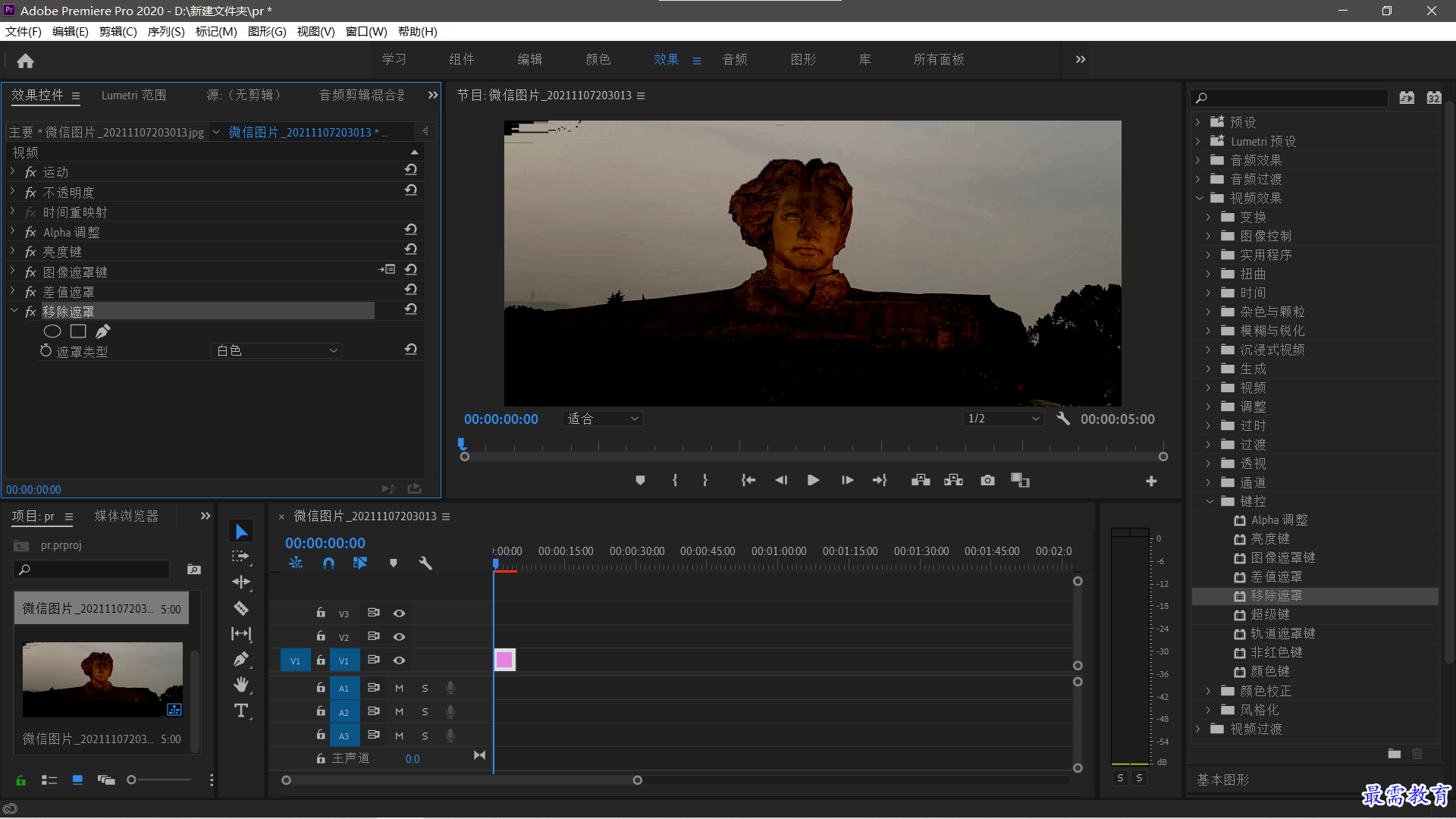This screenshot has height=819, width=1456.
Task: Select the Razor tool
Action: (x=241, y=608)
